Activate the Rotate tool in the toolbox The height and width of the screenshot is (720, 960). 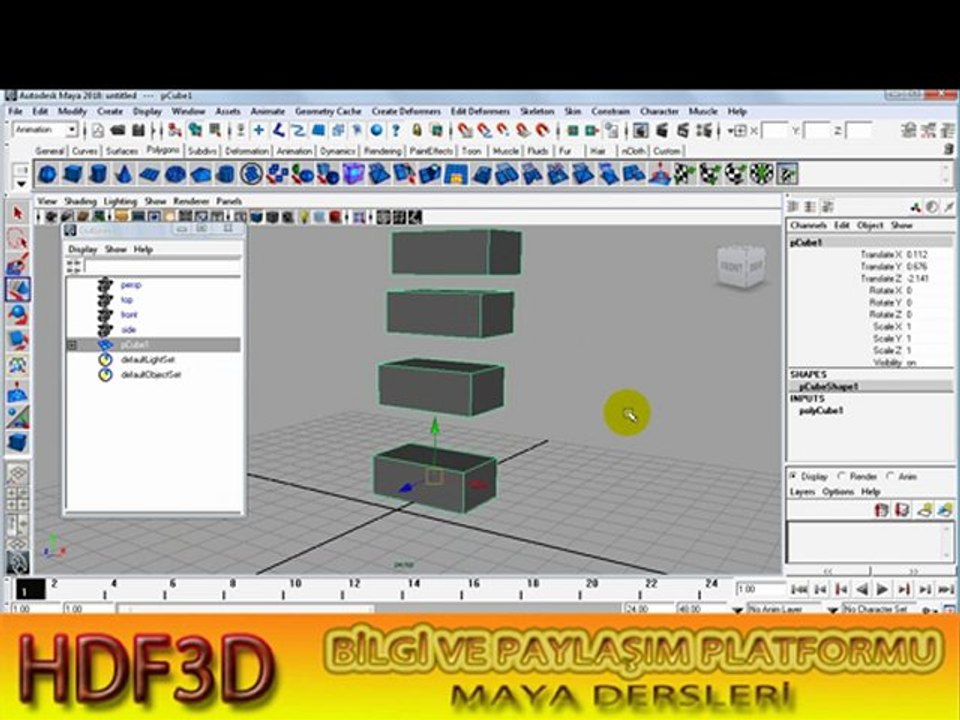coord(17,315)
